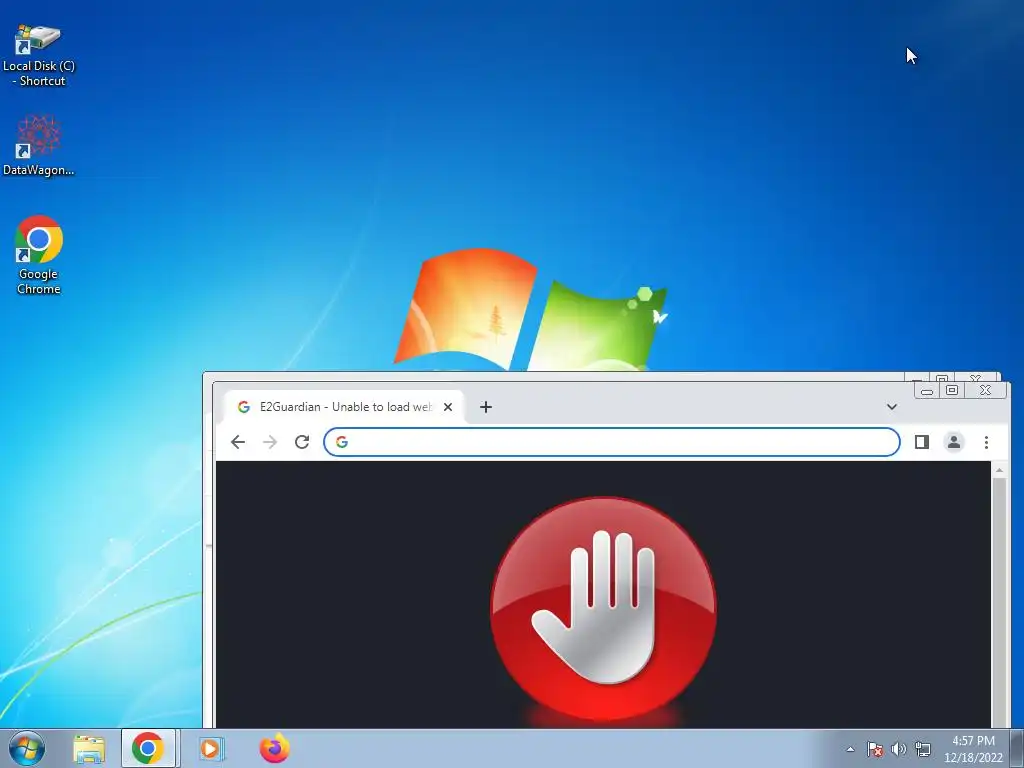This screenshot has height=768, width=1024.
Task: Select the E2Guardian - Unable to load tab
Action: (344, 407)
